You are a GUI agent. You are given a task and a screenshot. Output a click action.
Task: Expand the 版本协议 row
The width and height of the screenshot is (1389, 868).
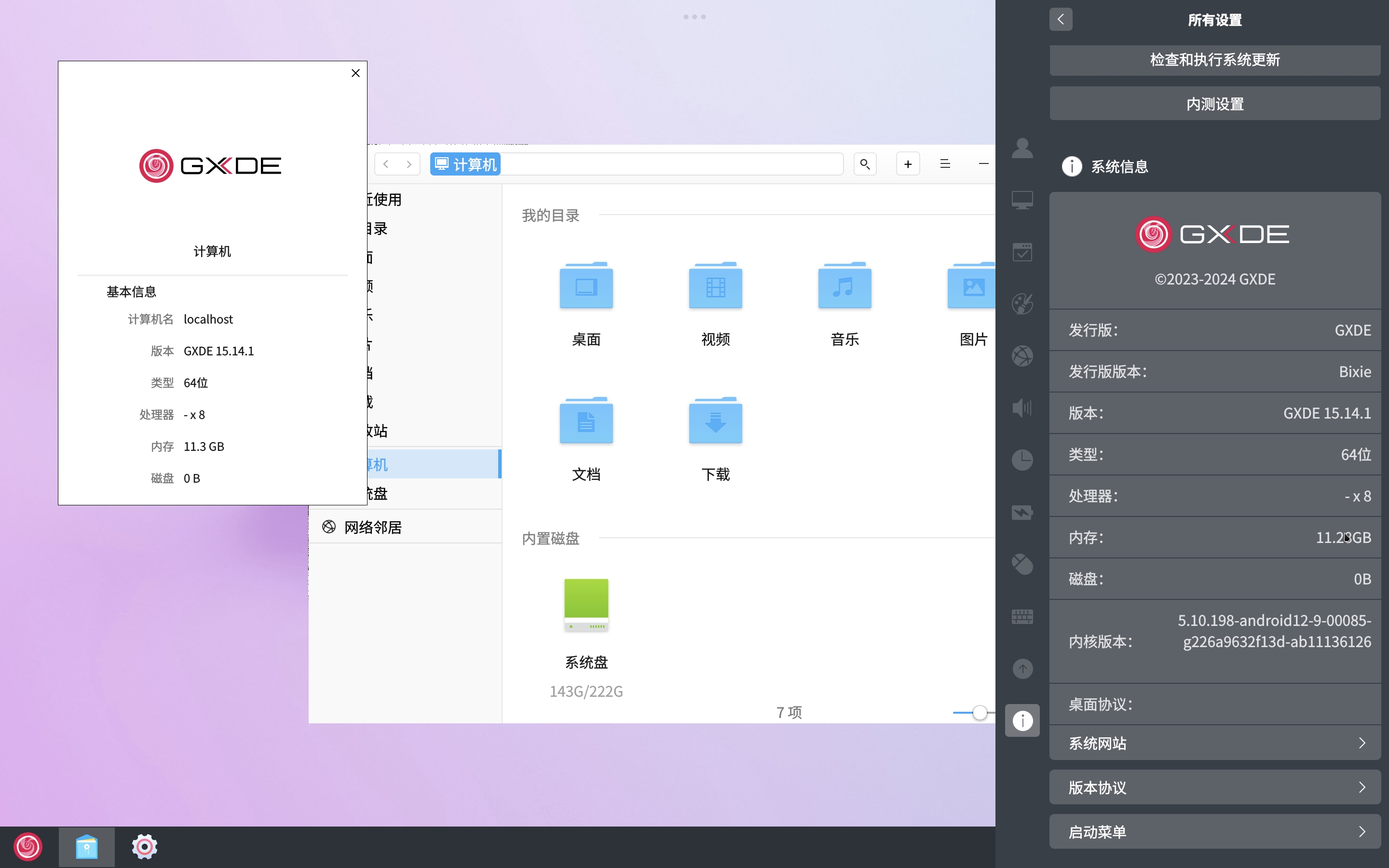tap(1214, 787)
